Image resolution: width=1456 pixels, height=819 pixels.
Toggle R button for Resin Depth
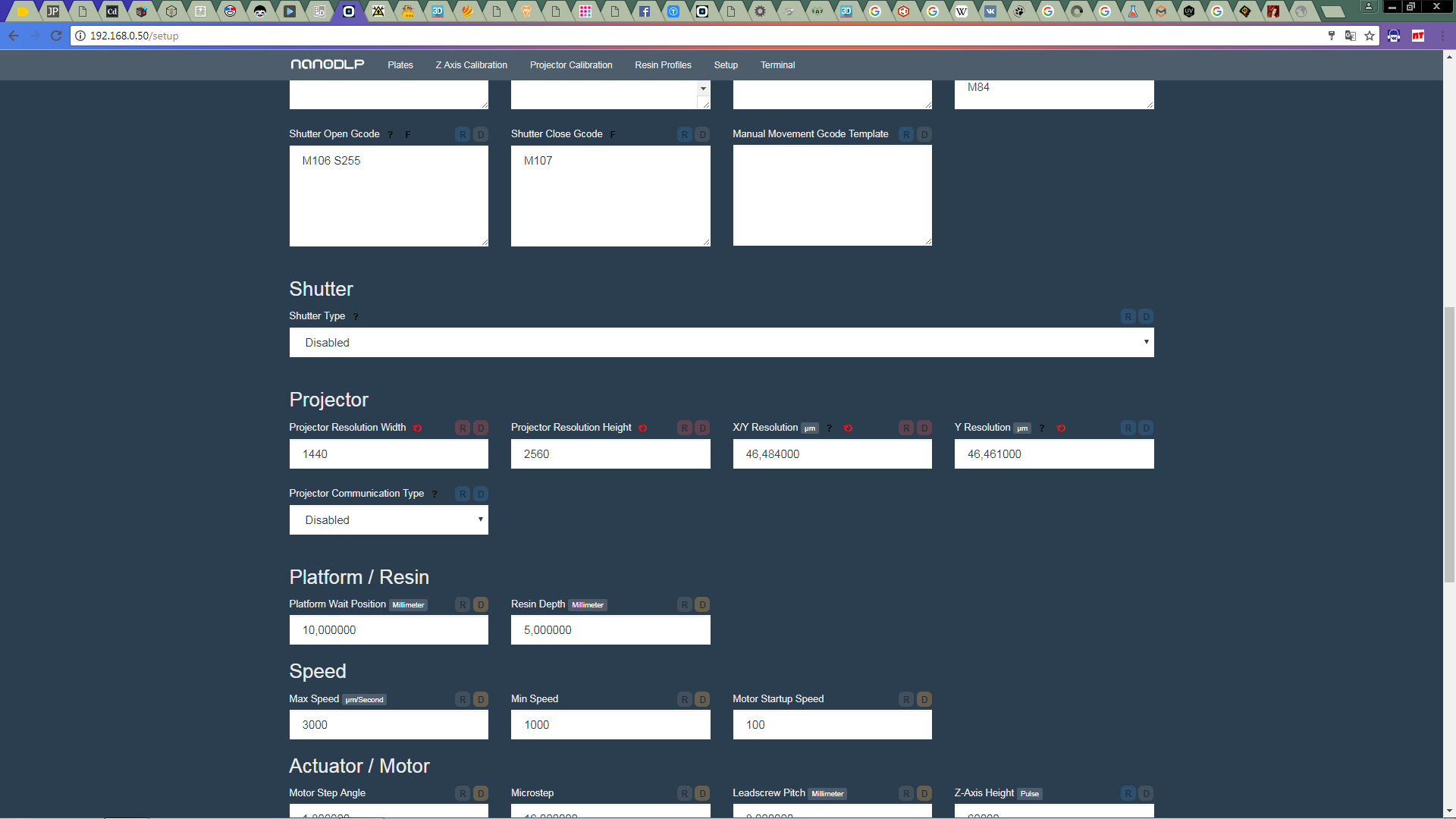pyautogui.click(x=685, y=604)
